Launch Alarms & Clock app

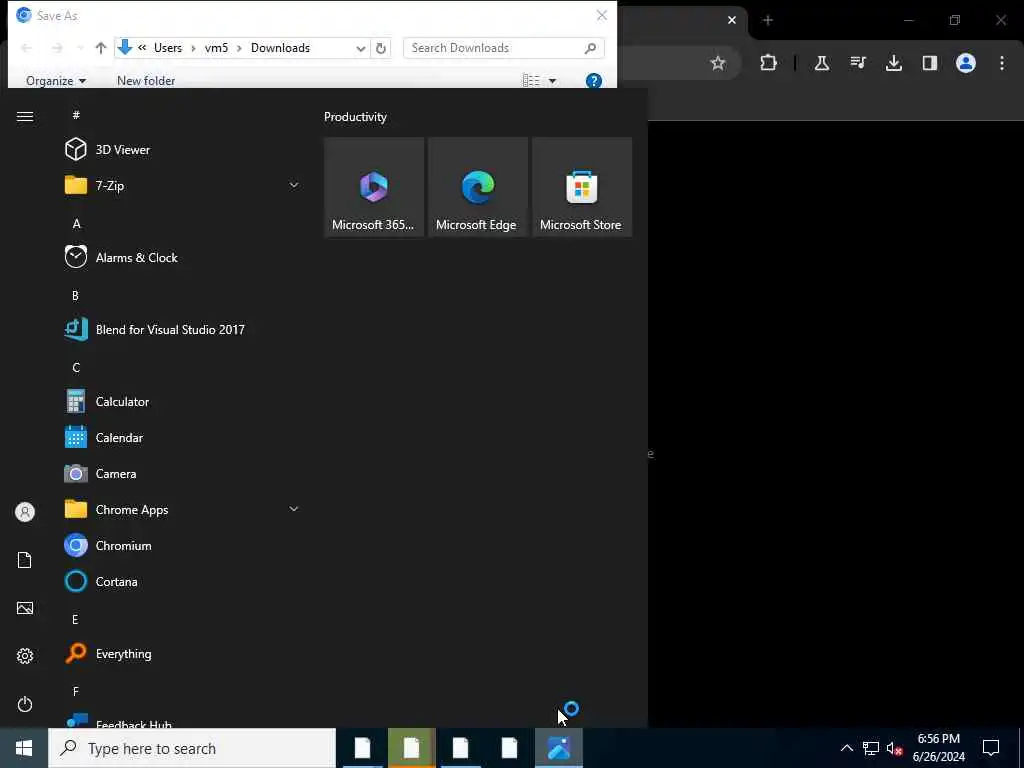tap(183, 257)
